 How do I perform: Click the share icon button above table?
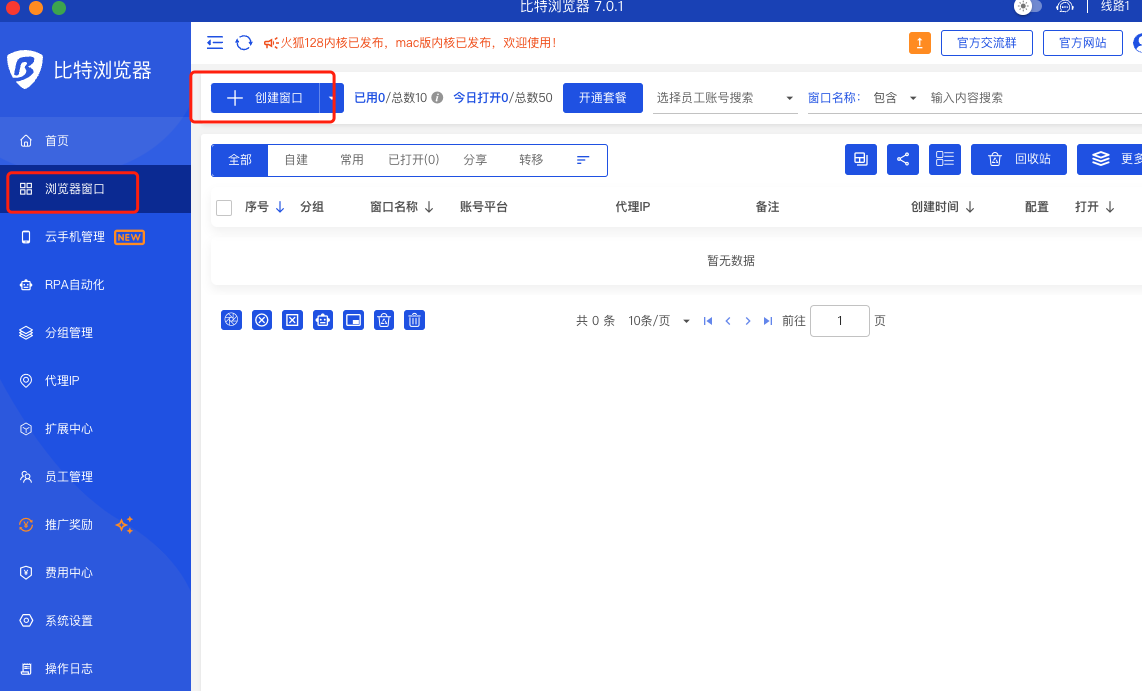pos(902,159)
